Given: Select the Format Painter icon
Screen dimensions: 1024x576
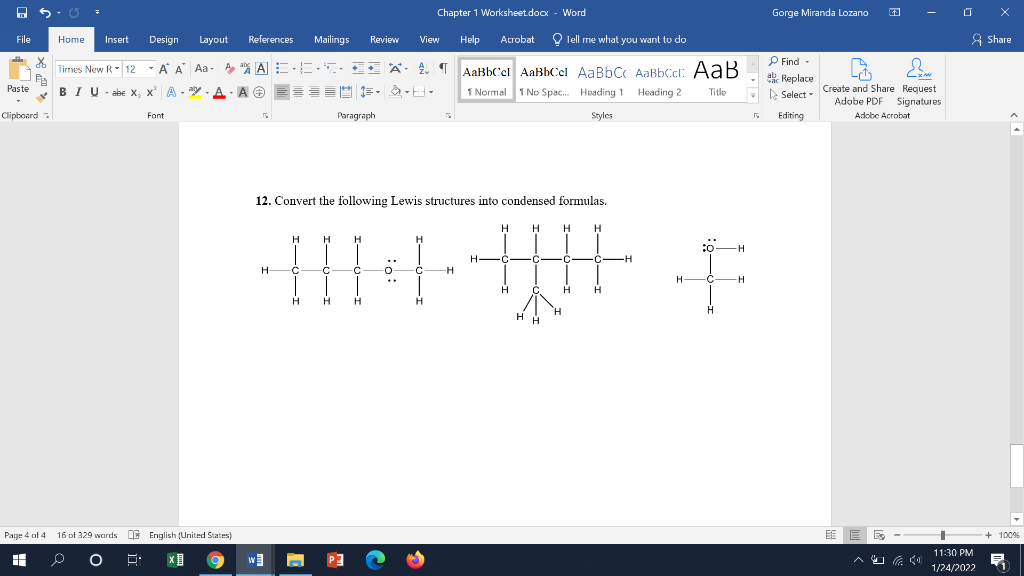Looking at the screenshot, I should [x=40, y=95].
